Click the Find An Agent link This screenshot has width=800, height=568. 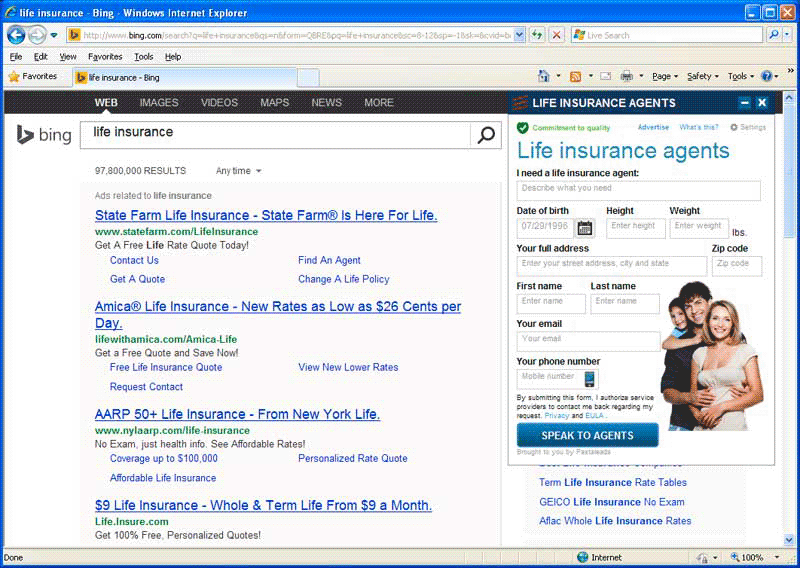[x=329, y=260]
